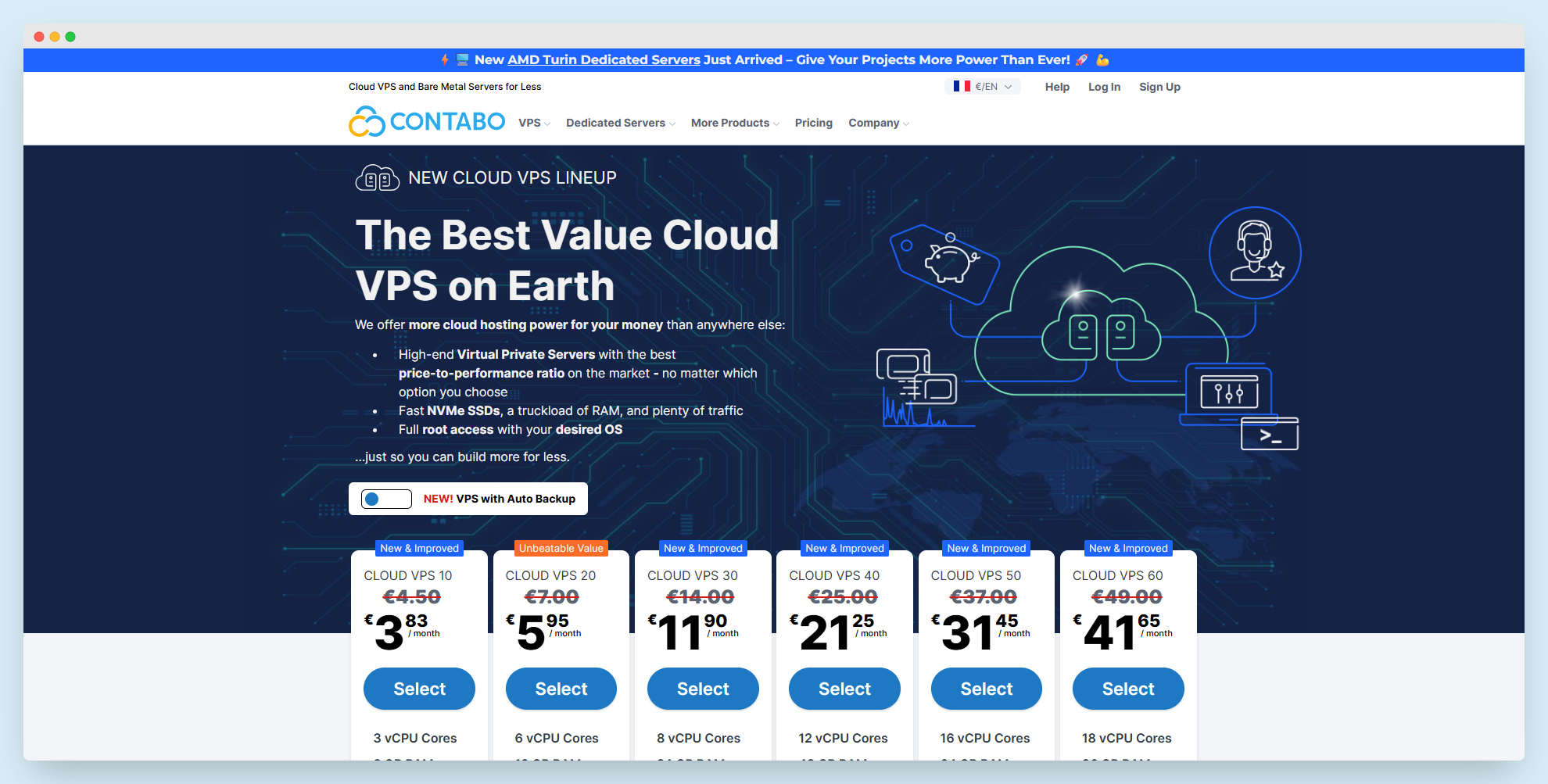The image size is (1548, 784).
Task: Select the Cloud VPS 10 plan
Action: [419, 689]
